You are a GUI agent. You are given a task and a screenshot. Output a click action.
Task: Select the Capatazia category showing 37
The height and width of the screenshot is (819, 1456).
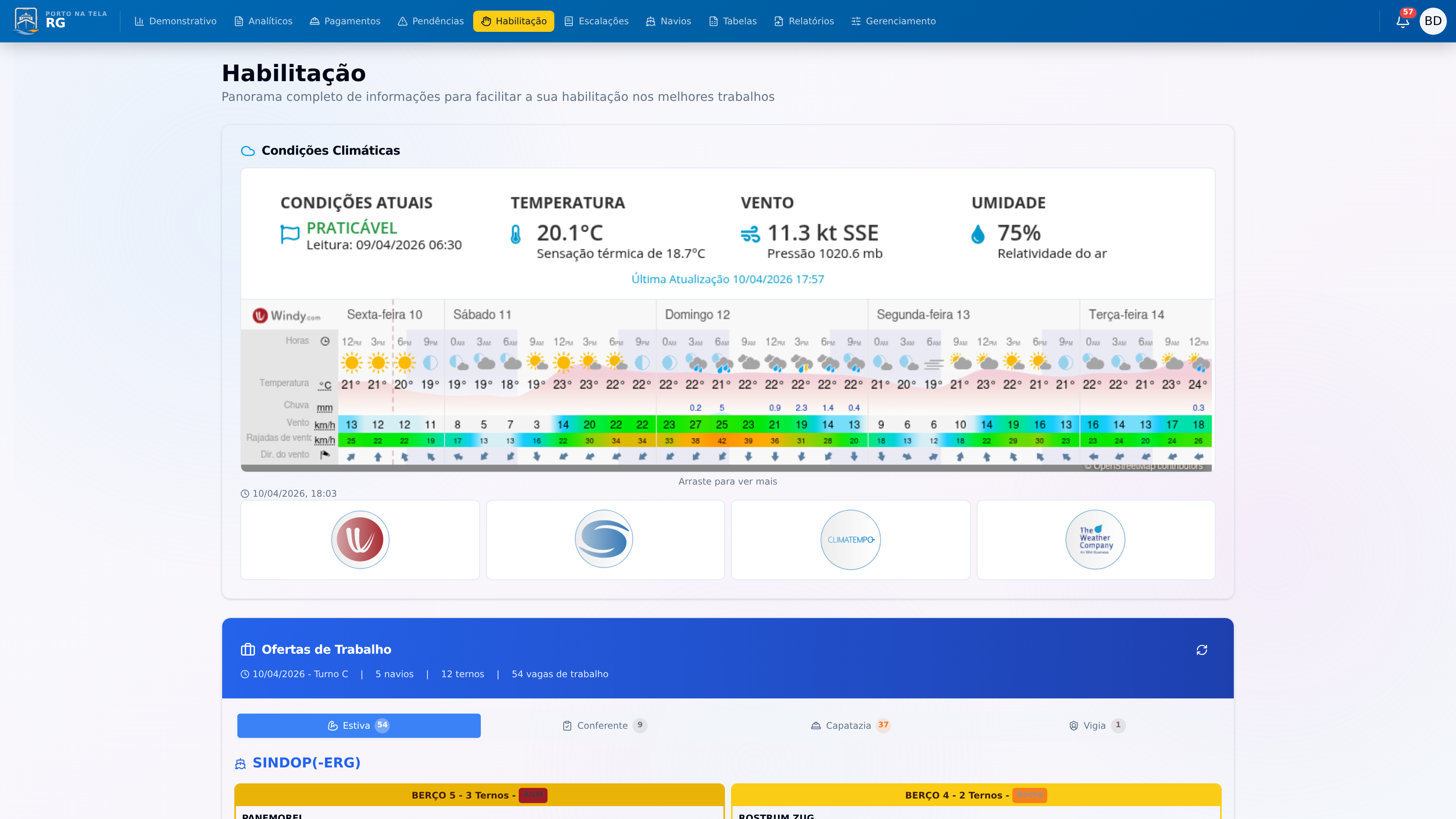(849, 725)
